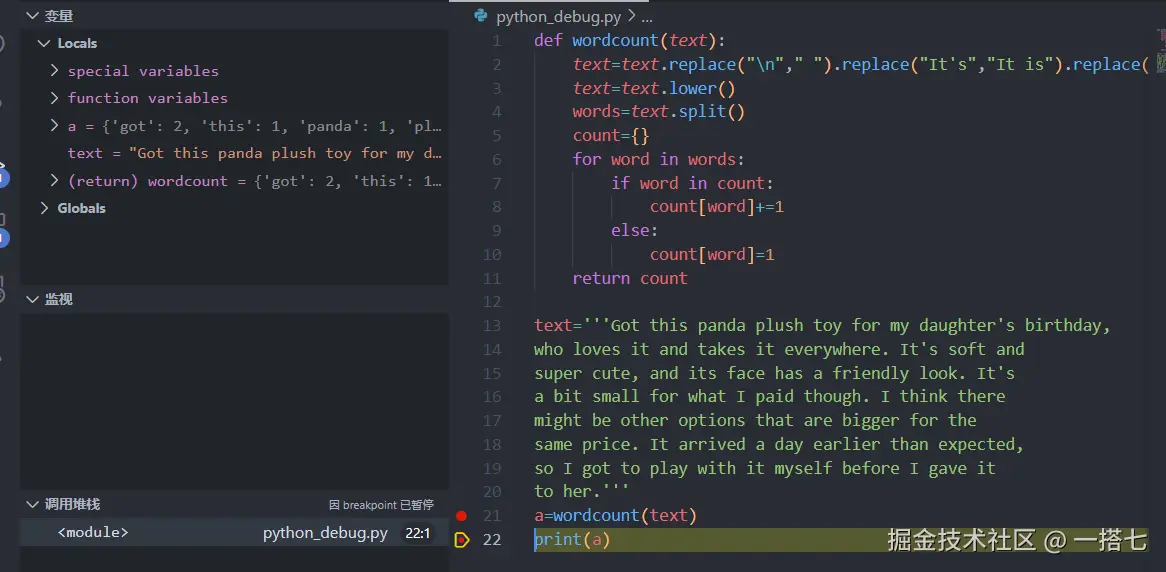Click the 监视 watch panel empty input area
The image size is (1166, 572).
(234, 402)
